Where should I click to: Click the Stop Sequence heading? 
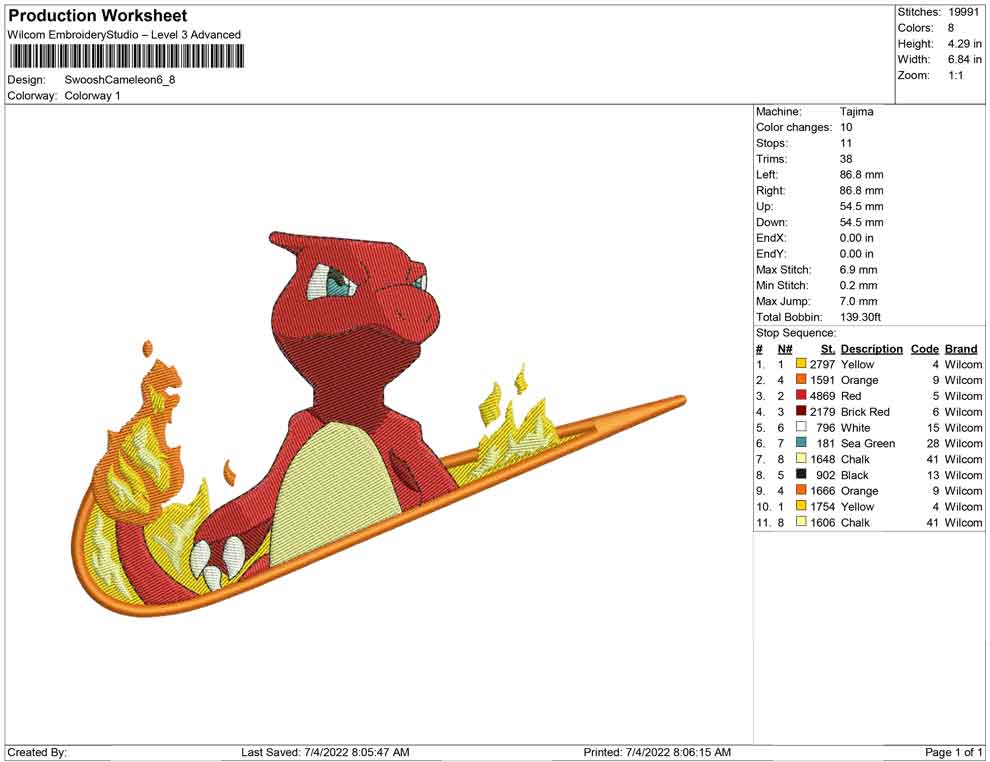coord(796,333)
